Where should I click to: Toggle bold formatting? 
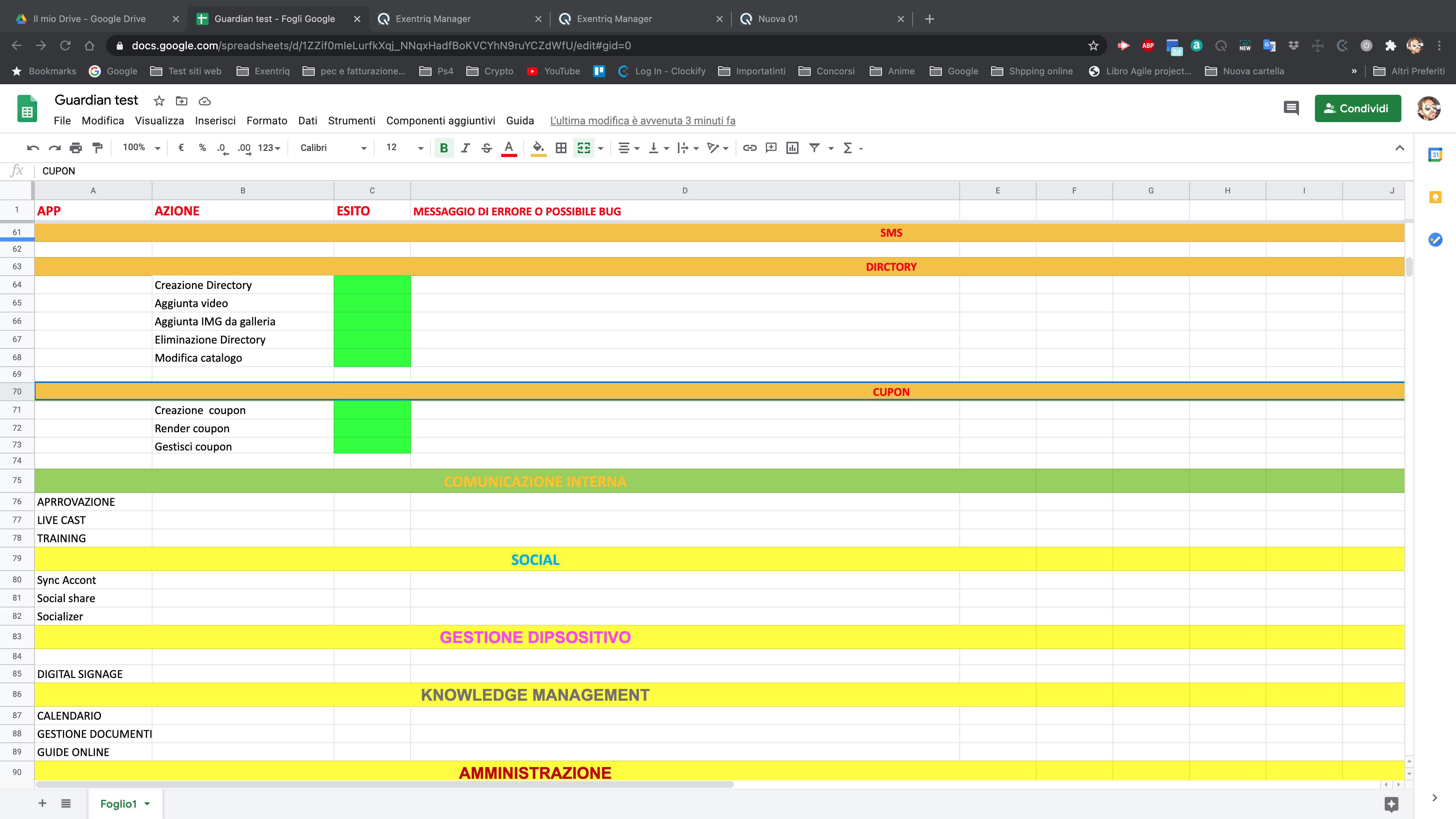tap(444, 147)
